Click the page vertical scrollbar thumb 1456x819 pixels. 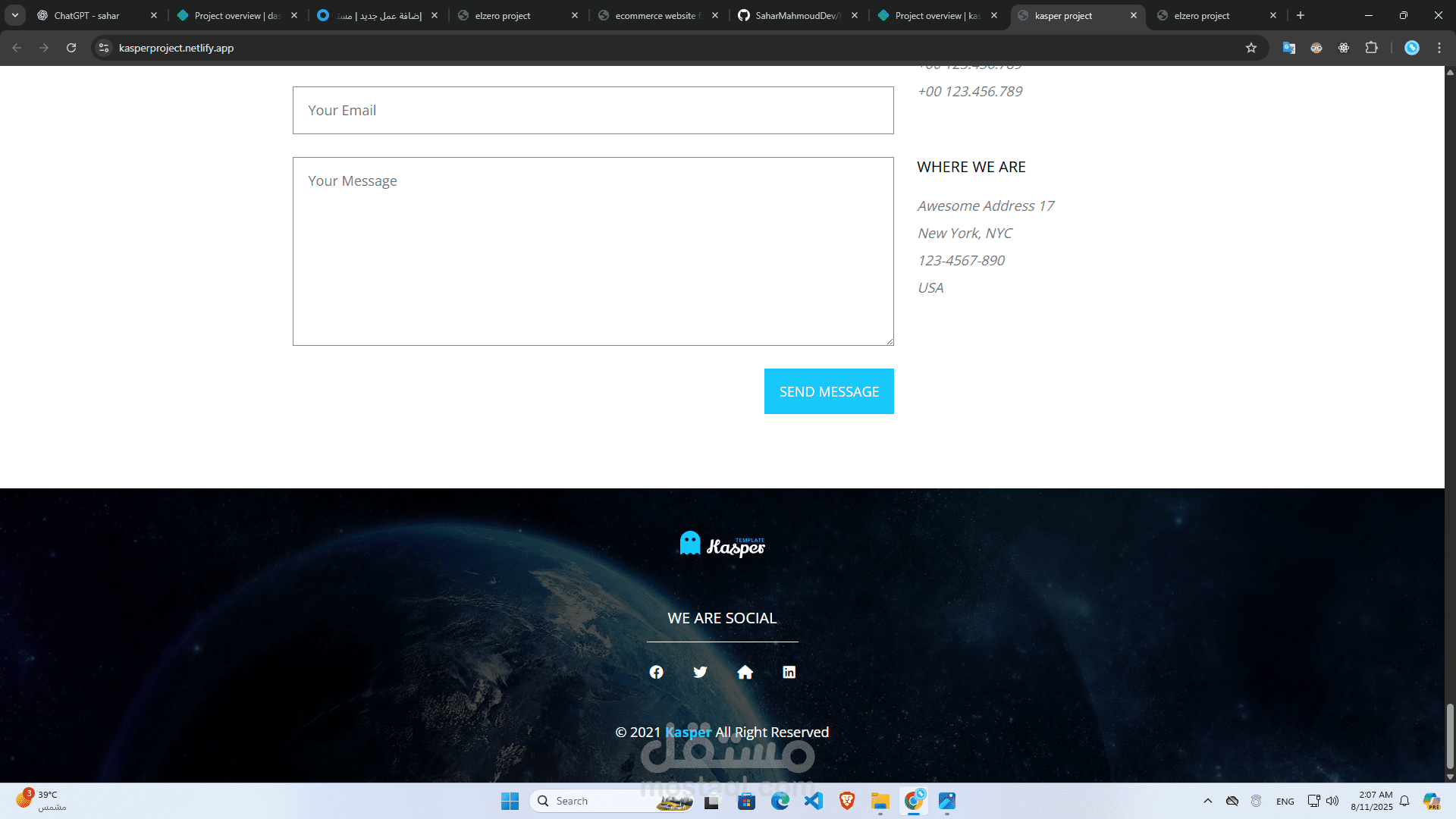(x=1450, y=736)
